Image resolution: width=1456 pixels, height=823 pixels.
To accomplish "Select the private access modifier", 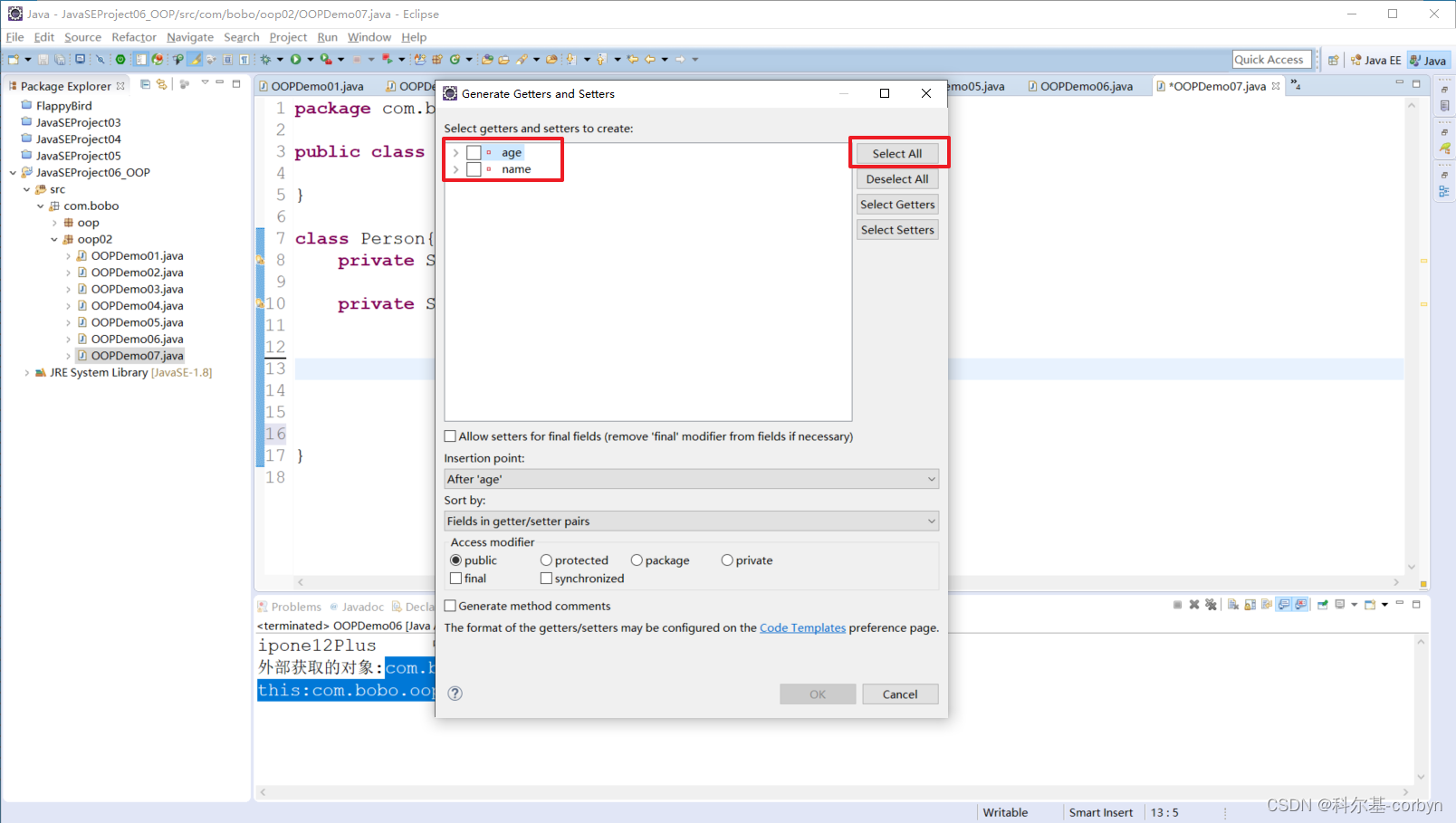I will (x=727, y=560).
